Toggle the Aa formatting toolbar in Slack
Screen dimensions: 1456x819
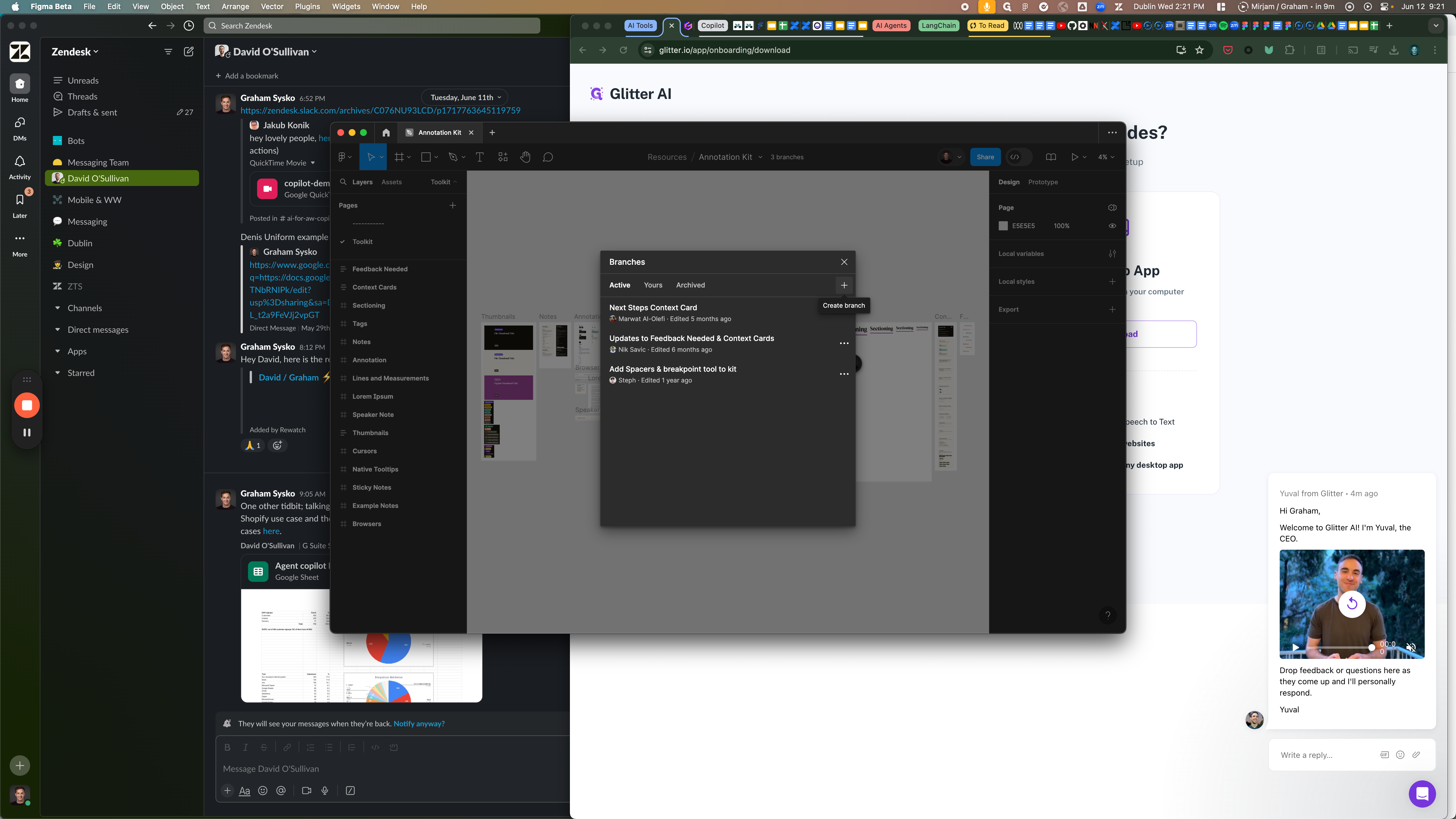[x=244, y=791]
